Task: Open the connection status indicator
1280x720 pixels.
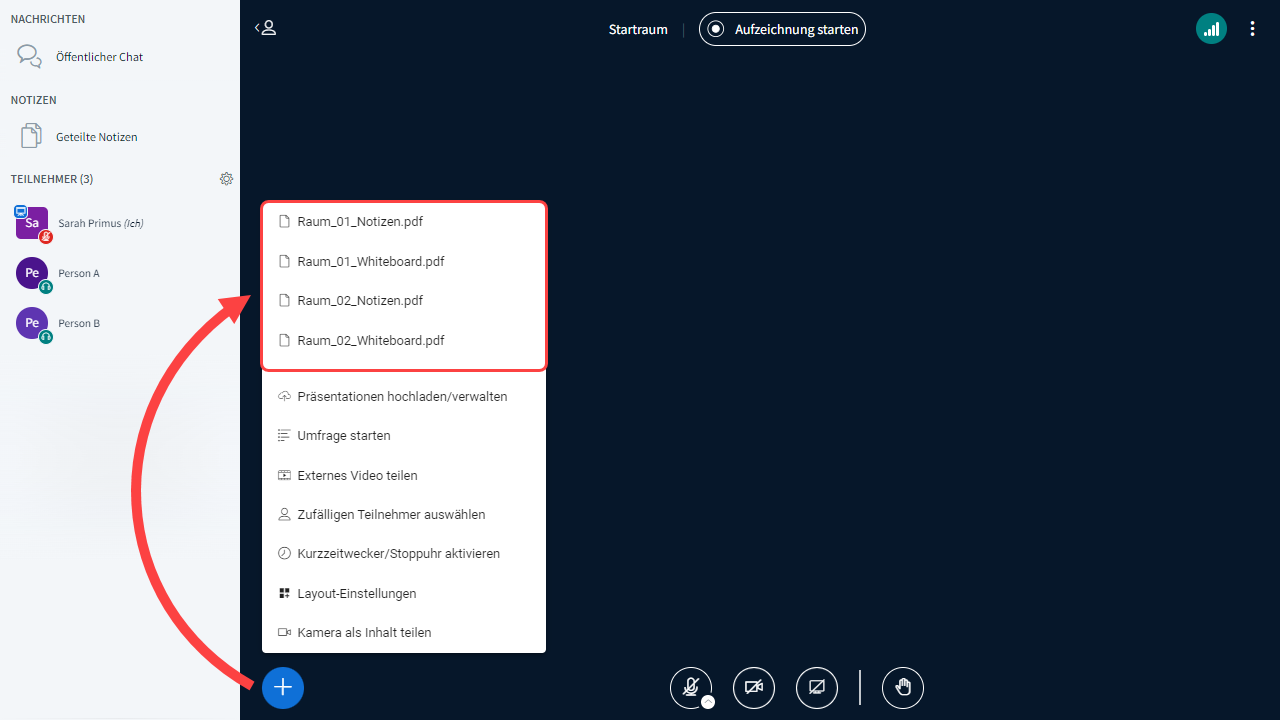Action: click(x=1211, y=29)
